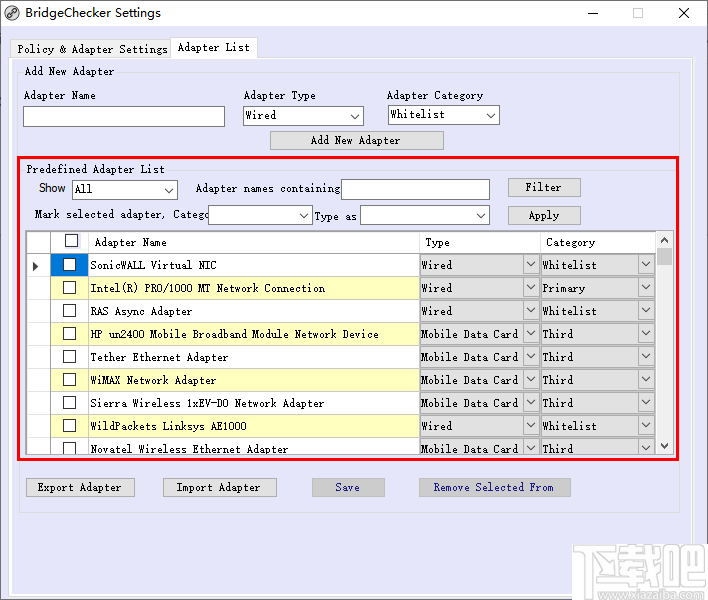
Task: Select the Tether Ethernet Adapter name cell
Action: (x=254, y=357)
